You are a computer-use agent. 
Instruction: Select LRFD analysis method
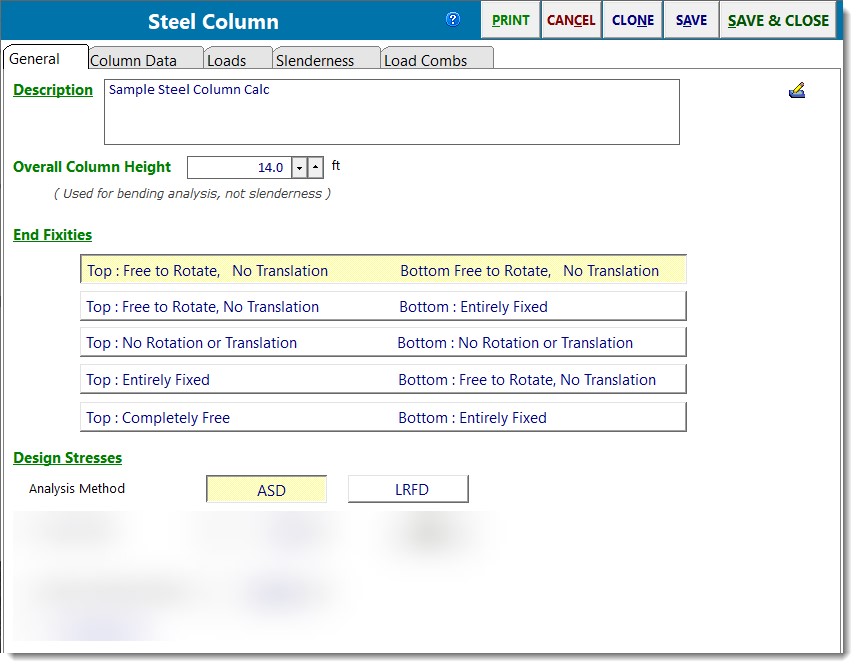[x=408, y=490]
